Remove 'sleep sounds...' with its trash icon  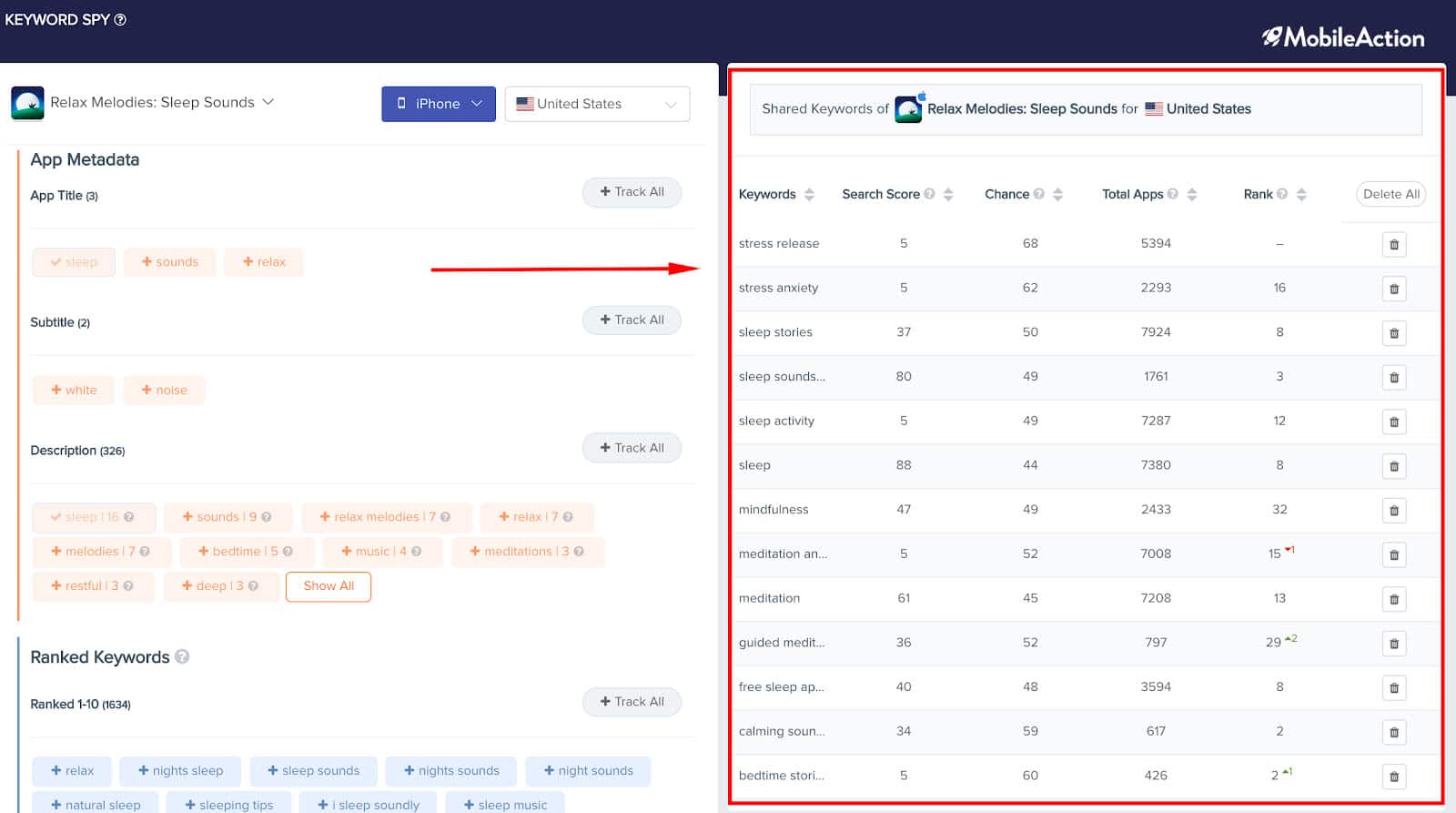click(1393, 377)
